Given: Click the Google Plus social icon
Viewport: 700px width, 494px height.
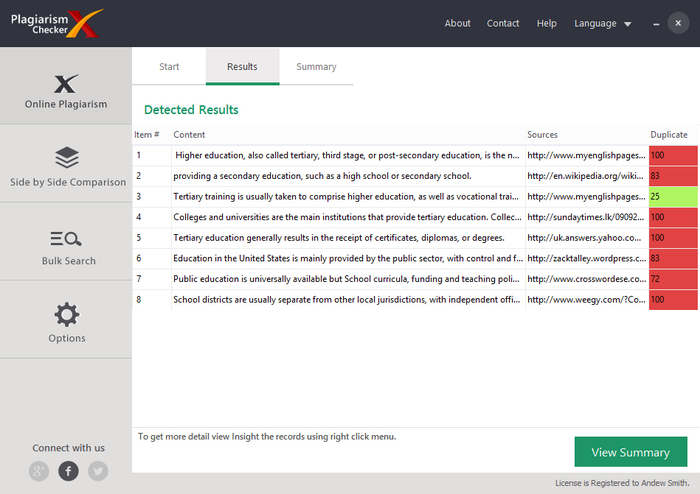Looking at the screenshot, I should click(39, 471).
